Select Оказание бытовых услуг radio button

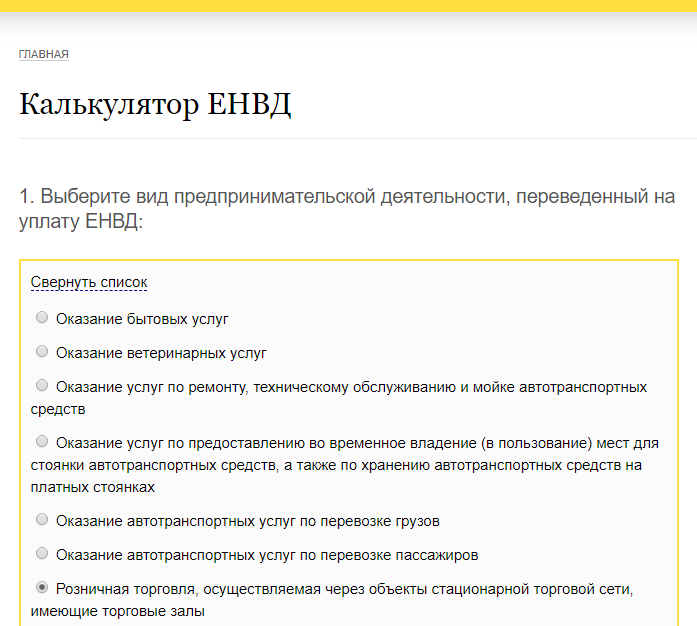pos(42,317)
